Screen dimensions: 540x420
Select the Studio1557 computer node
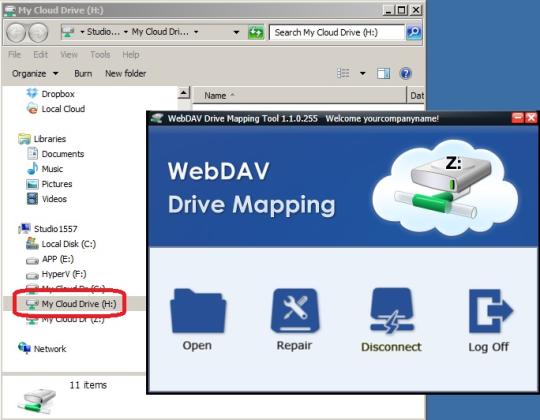click(55, 229)
